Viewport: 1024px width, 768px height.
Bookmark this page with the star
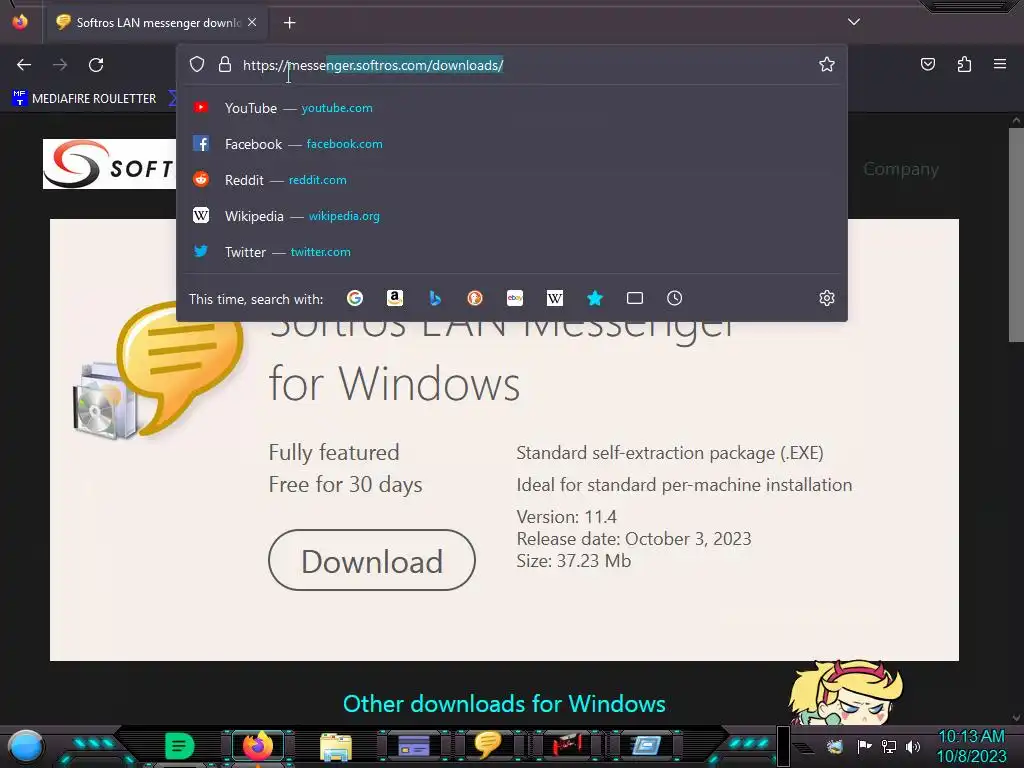[827, 64]
